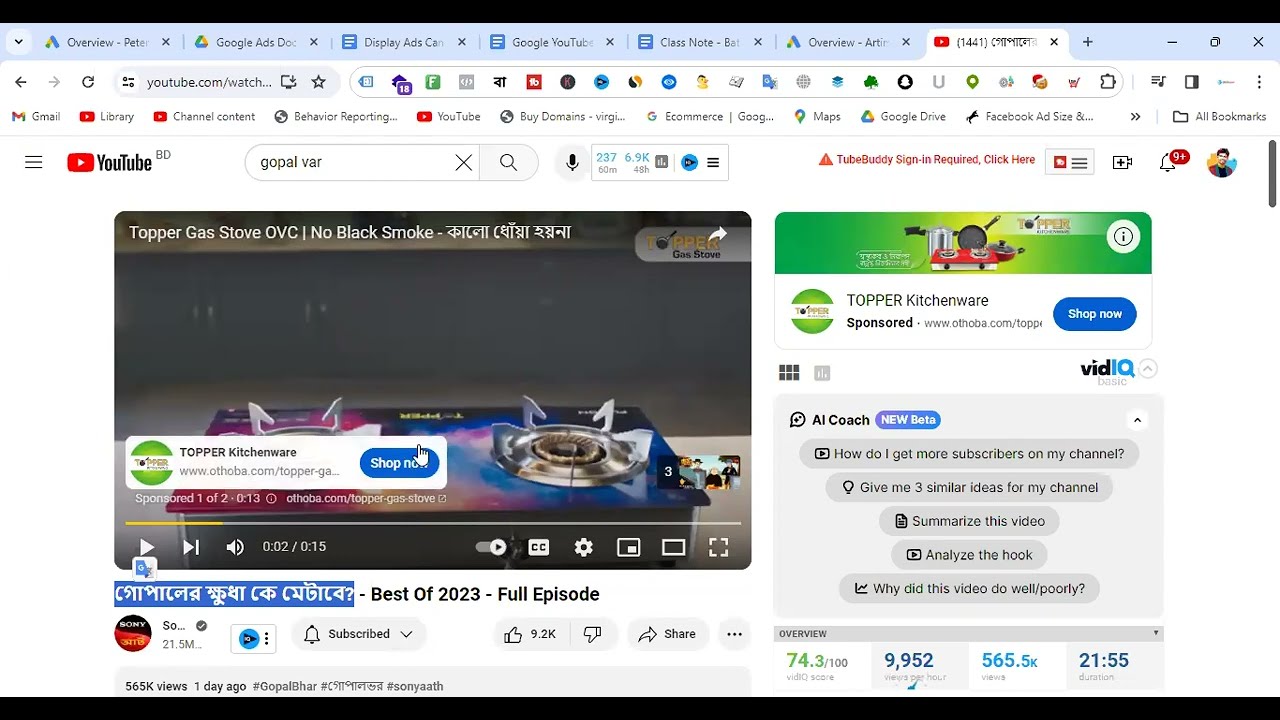This screenshot has height=720, width=1280.
Task: Click the page vertical scrollbar
Action: [x=1273, y=173]
